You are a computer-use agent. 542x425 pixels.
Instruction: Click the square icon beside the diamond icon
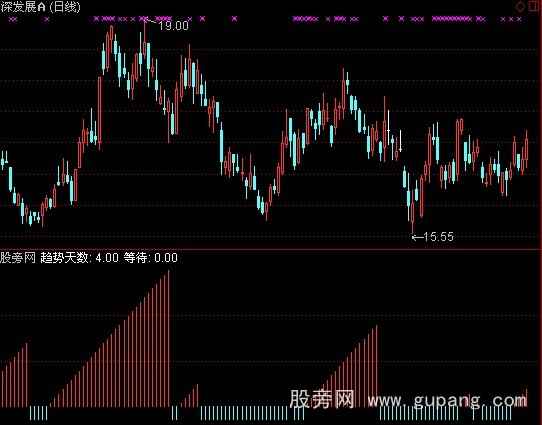coord(534,7)
